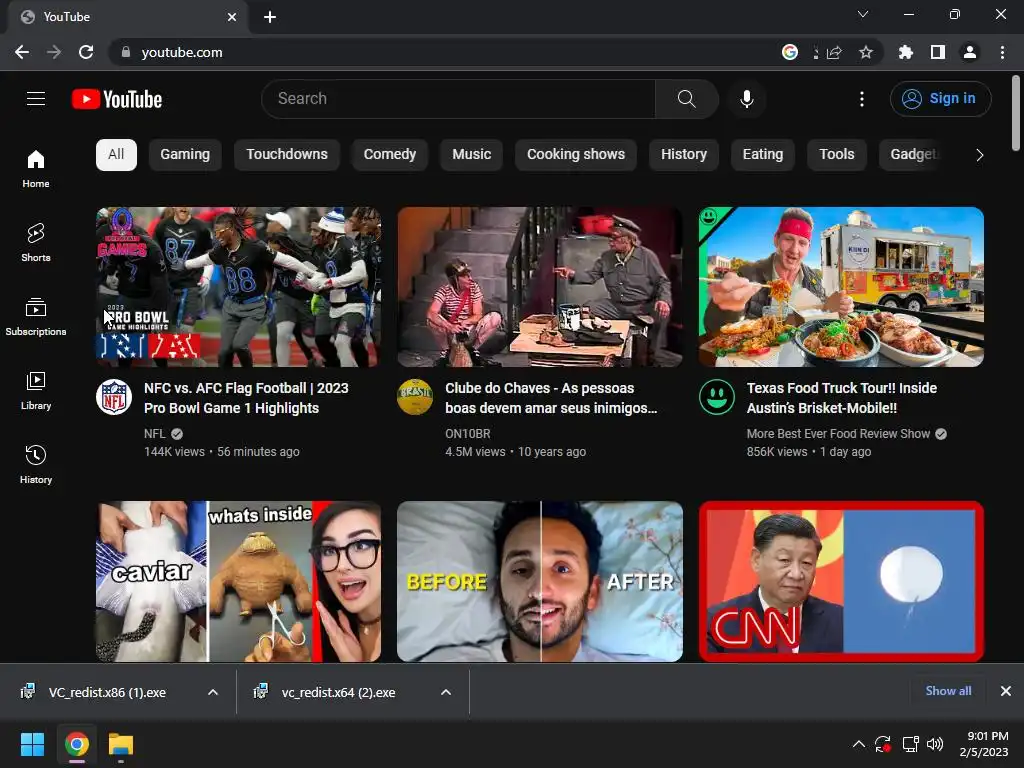The image size is (1024, 768).
Task: Select the History chip
Action: tap(684, 155)
